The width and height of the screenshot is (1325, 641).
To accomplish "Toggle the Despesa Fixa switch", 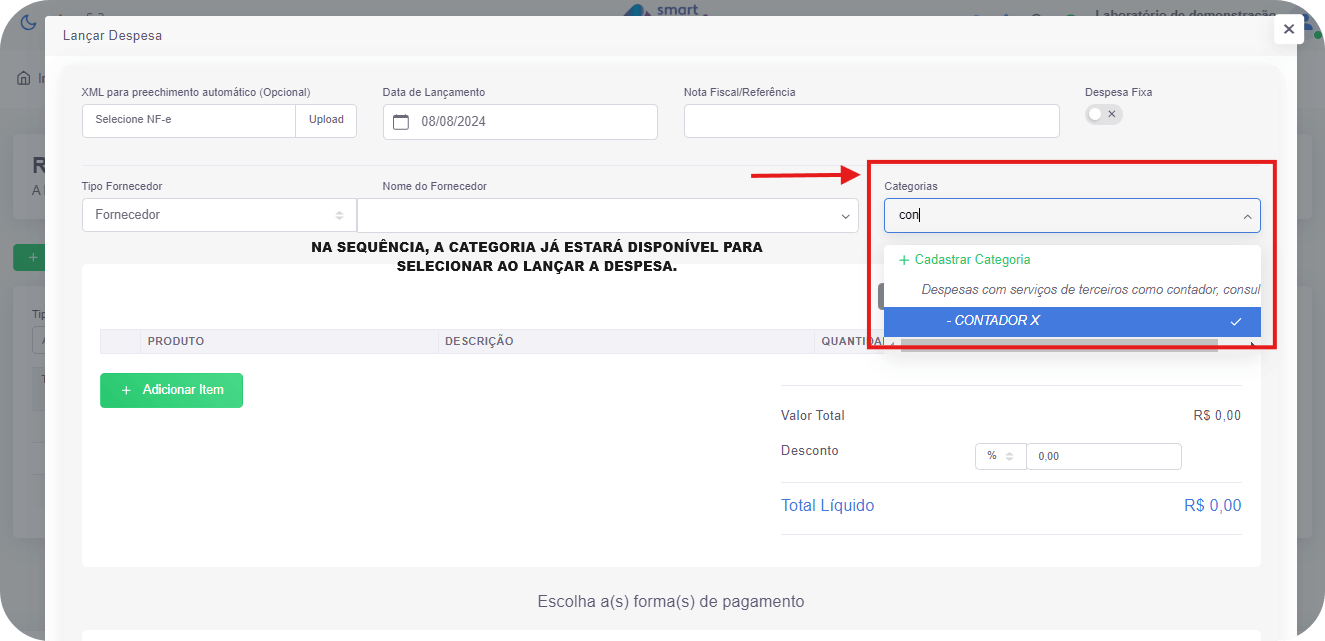I will (1104, 114).
